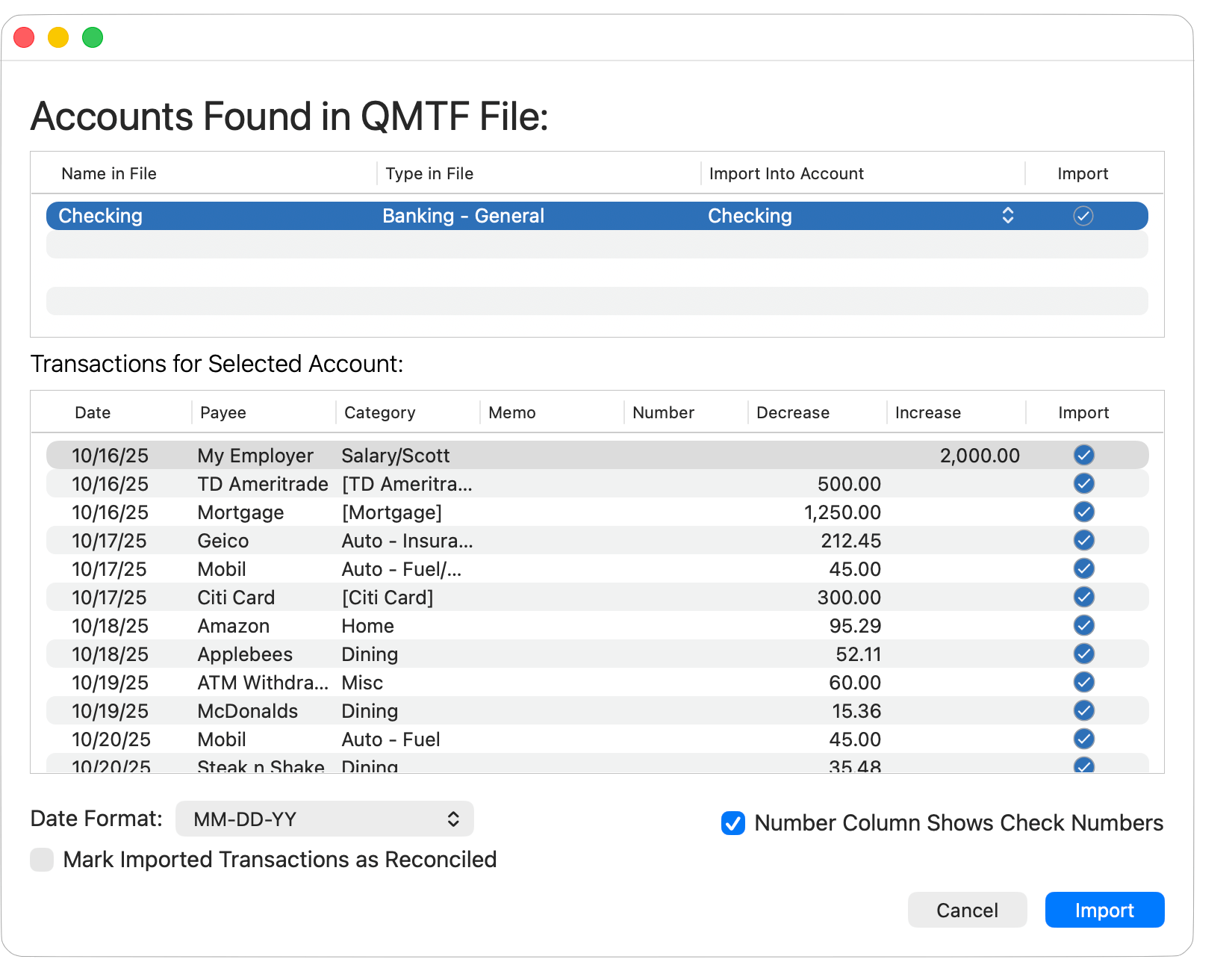Uncheck Import for the ATM Withdrawal row
This screenshot has width=1232, height=971.
[1083, 682]
